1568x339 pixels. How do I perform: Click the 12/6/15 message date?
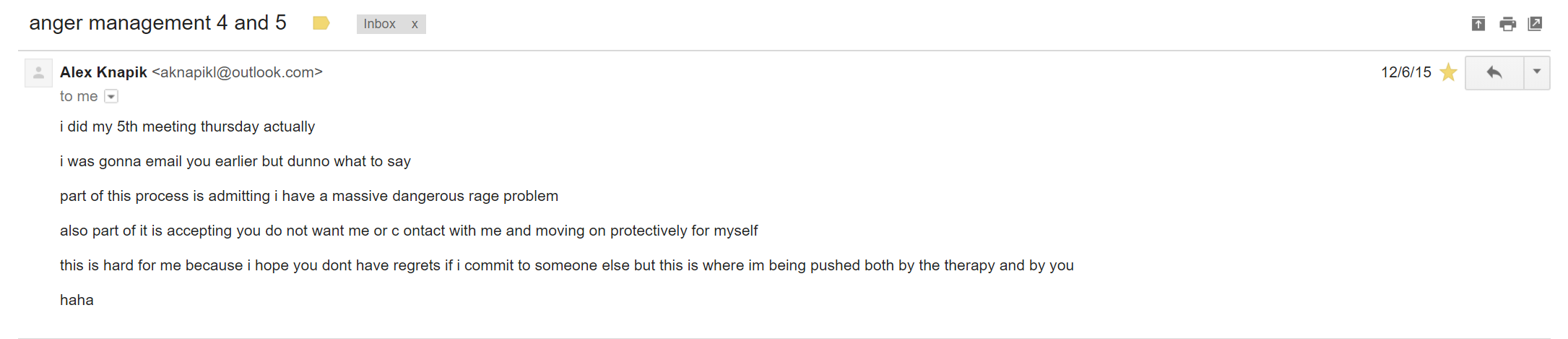point(1406,72)
